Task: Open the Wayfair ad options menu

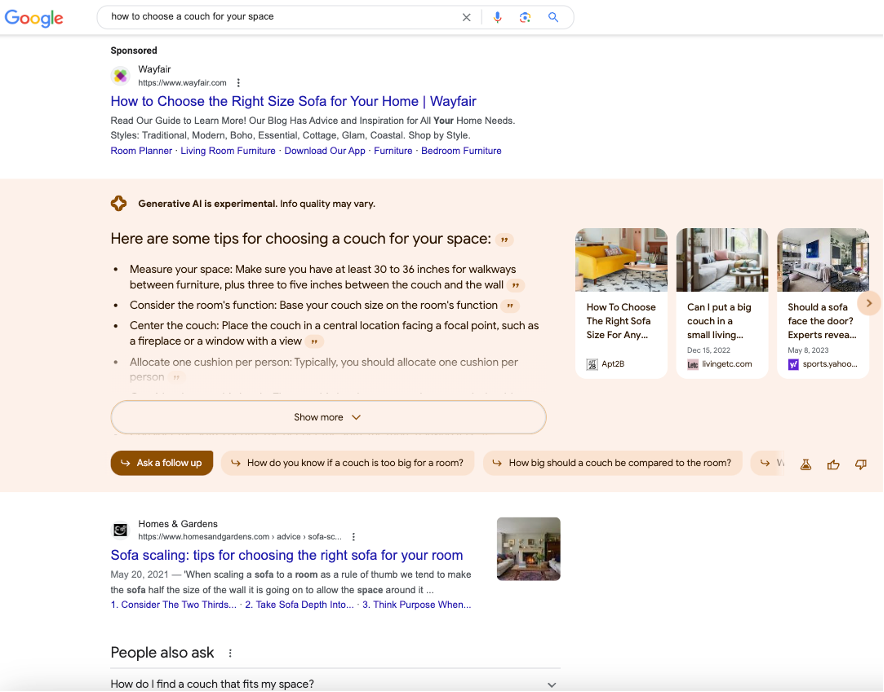Action: tap(238, 83)
